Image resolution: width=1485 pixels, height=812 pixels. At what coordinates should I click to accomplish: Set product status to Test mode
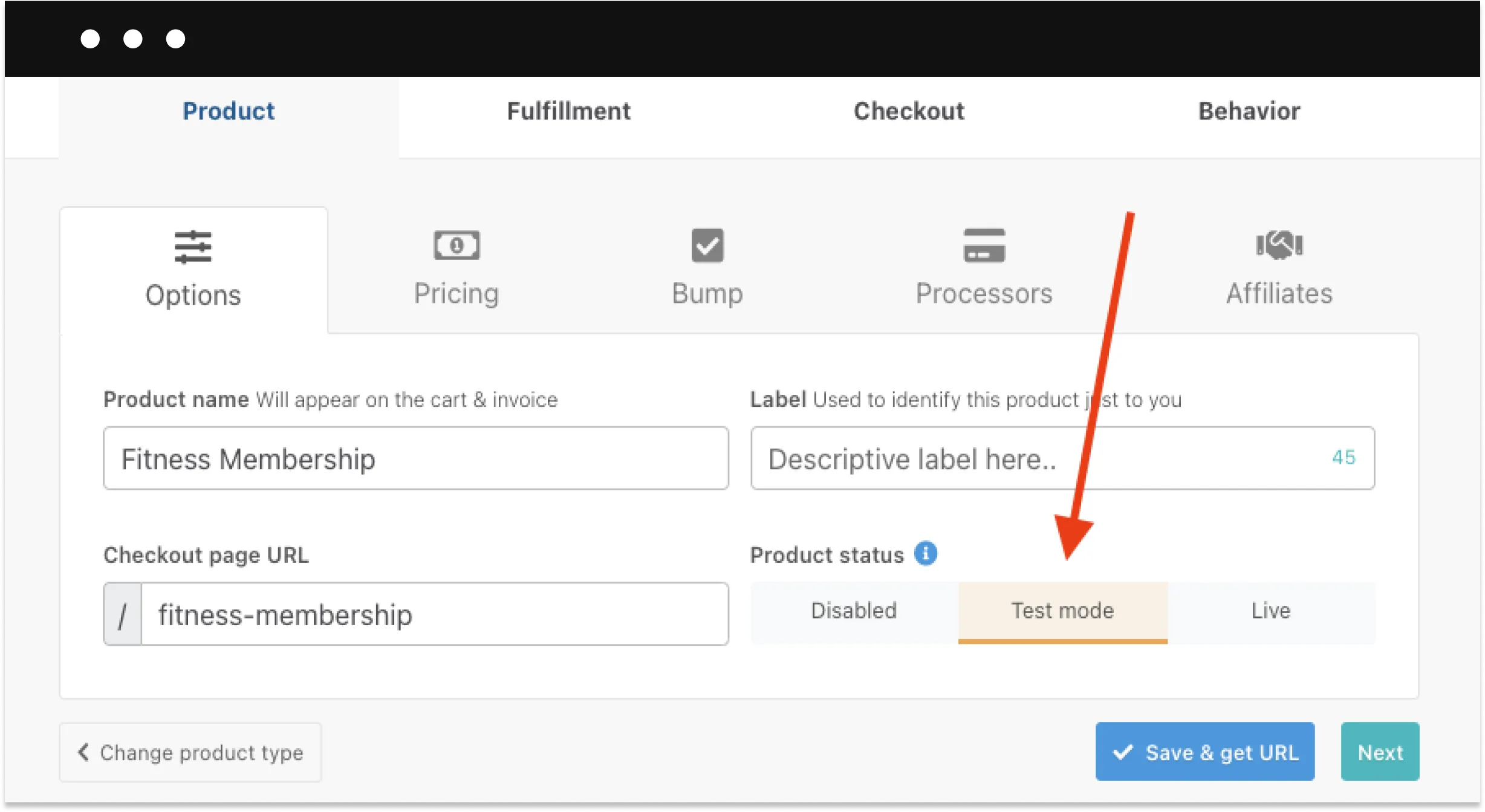(1063, 612)
